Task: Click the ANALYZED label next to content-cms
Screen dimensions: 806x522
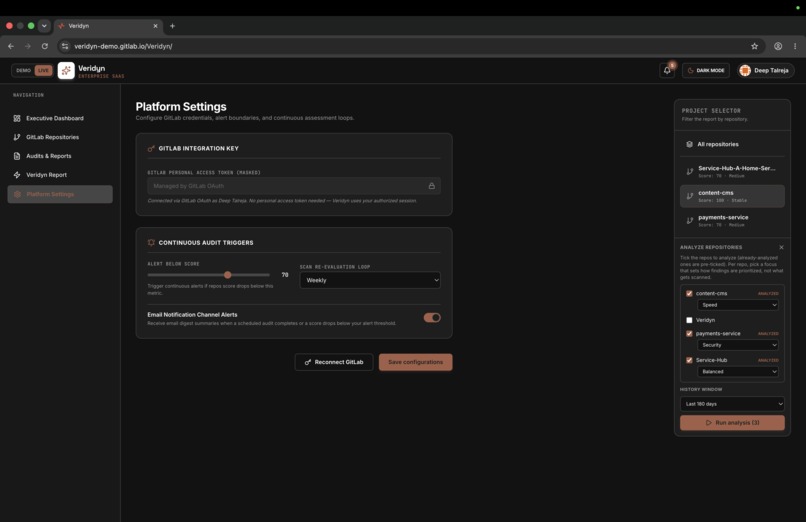Action: [768, 294]
